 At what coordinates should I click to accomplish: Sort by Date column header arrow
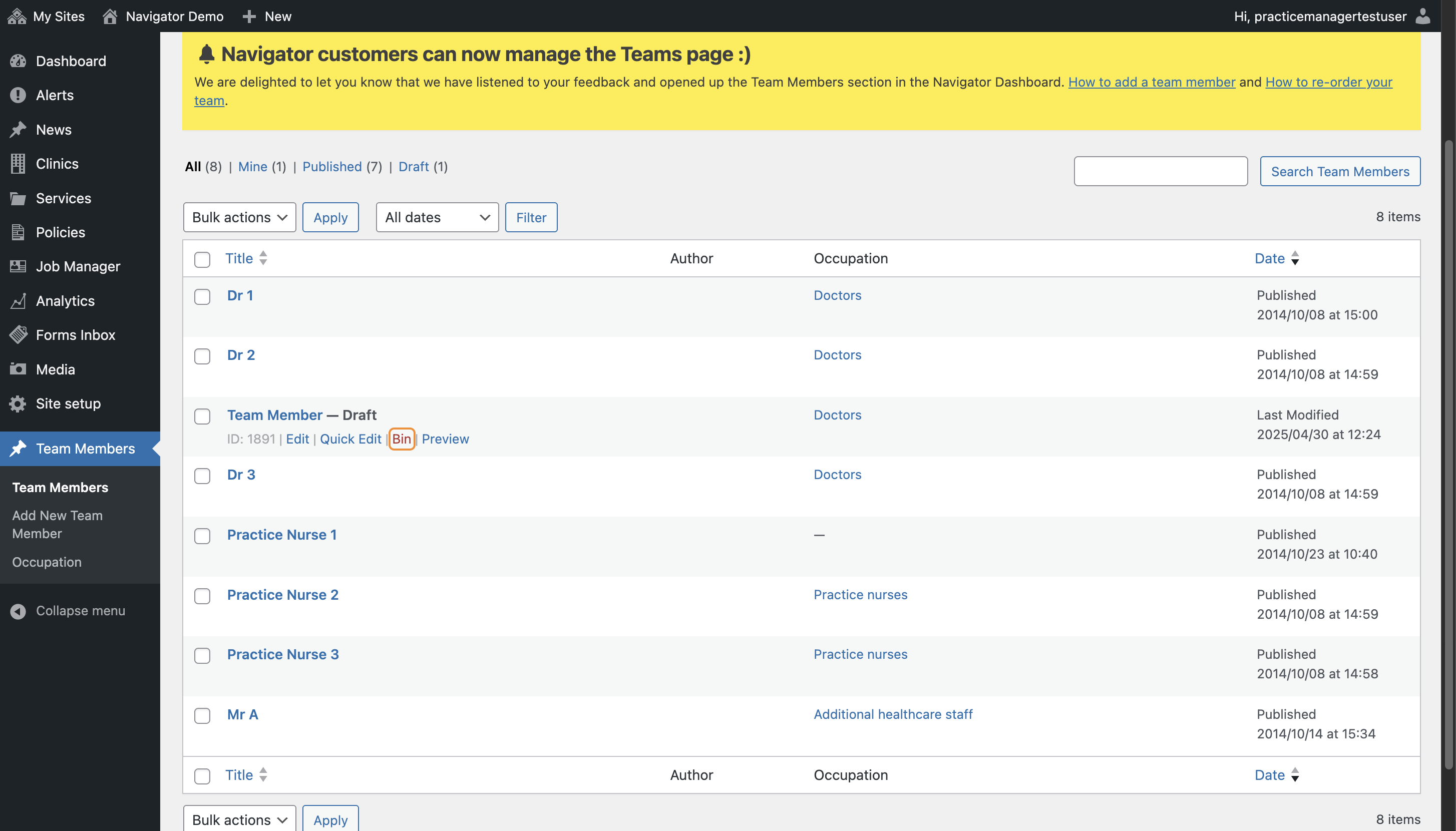(x=1294, y=258)
